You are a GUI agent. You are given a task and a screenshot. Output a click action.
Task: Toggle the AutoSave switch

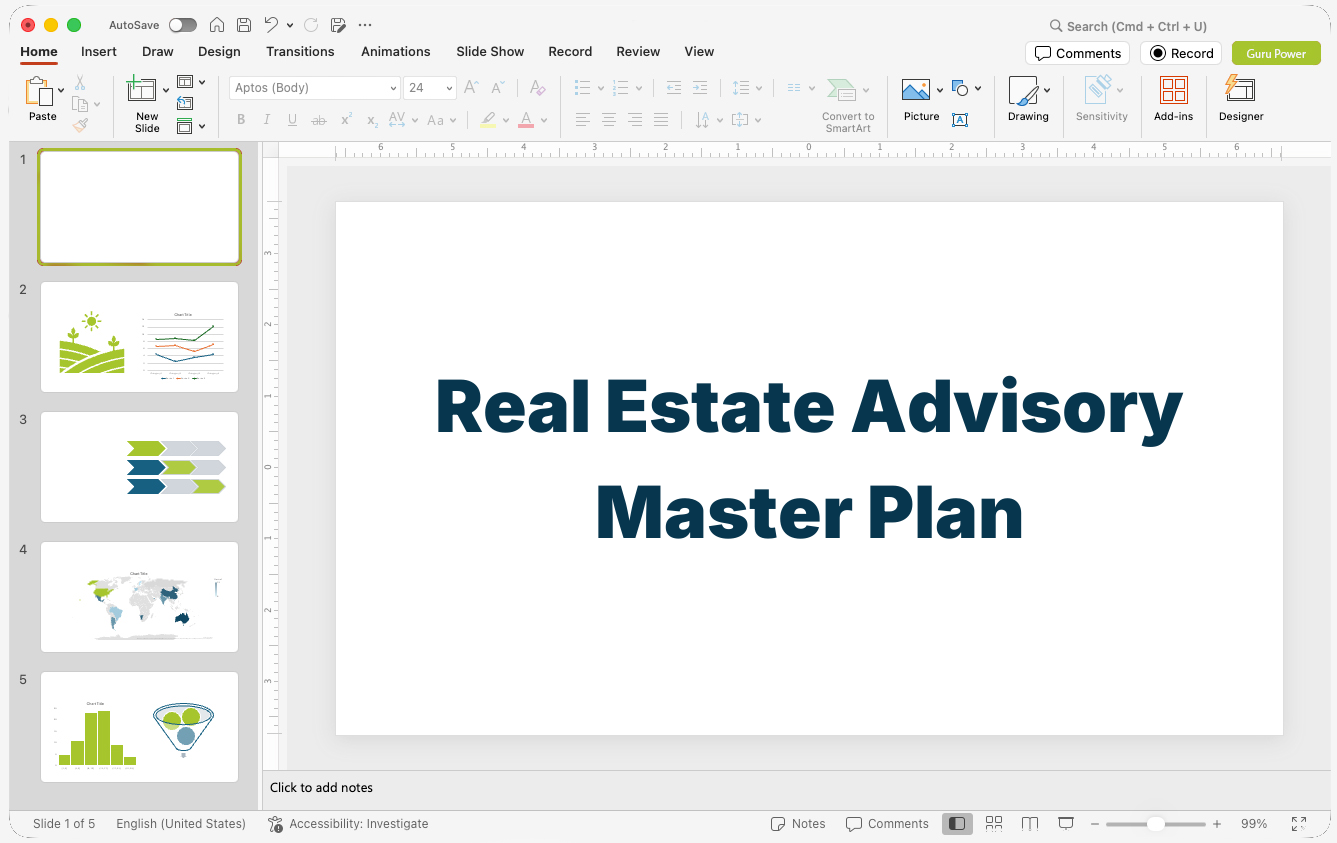[x=183, y=25]
